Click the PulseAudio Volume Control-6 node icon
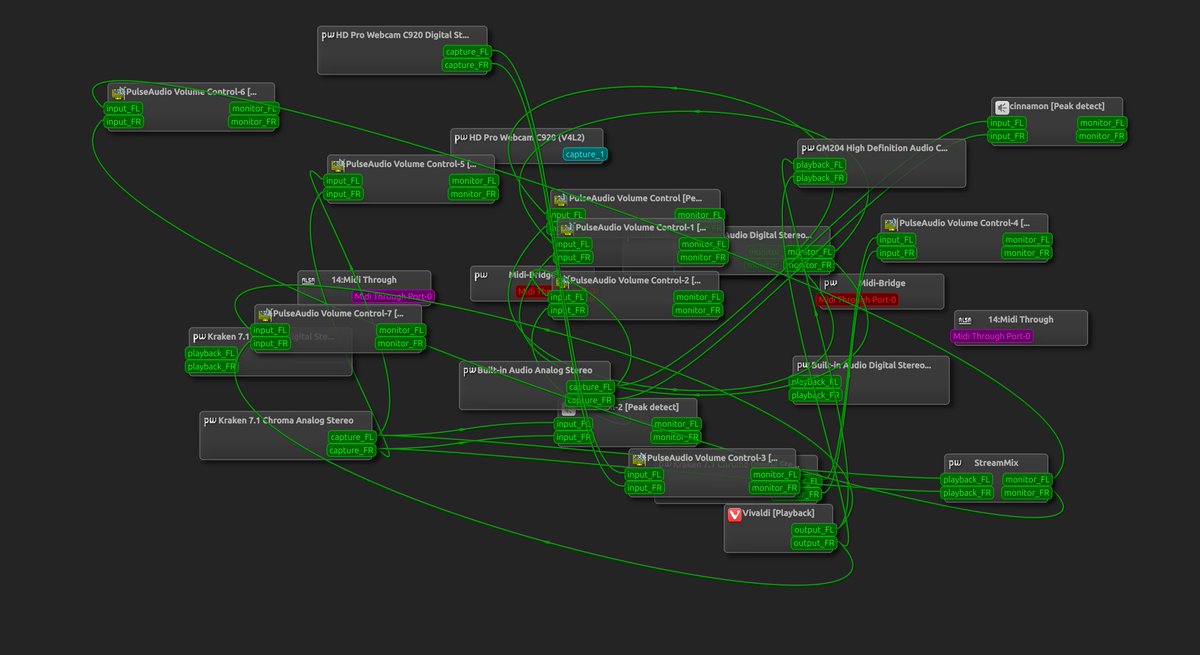1200x655 pixels. 118,92
